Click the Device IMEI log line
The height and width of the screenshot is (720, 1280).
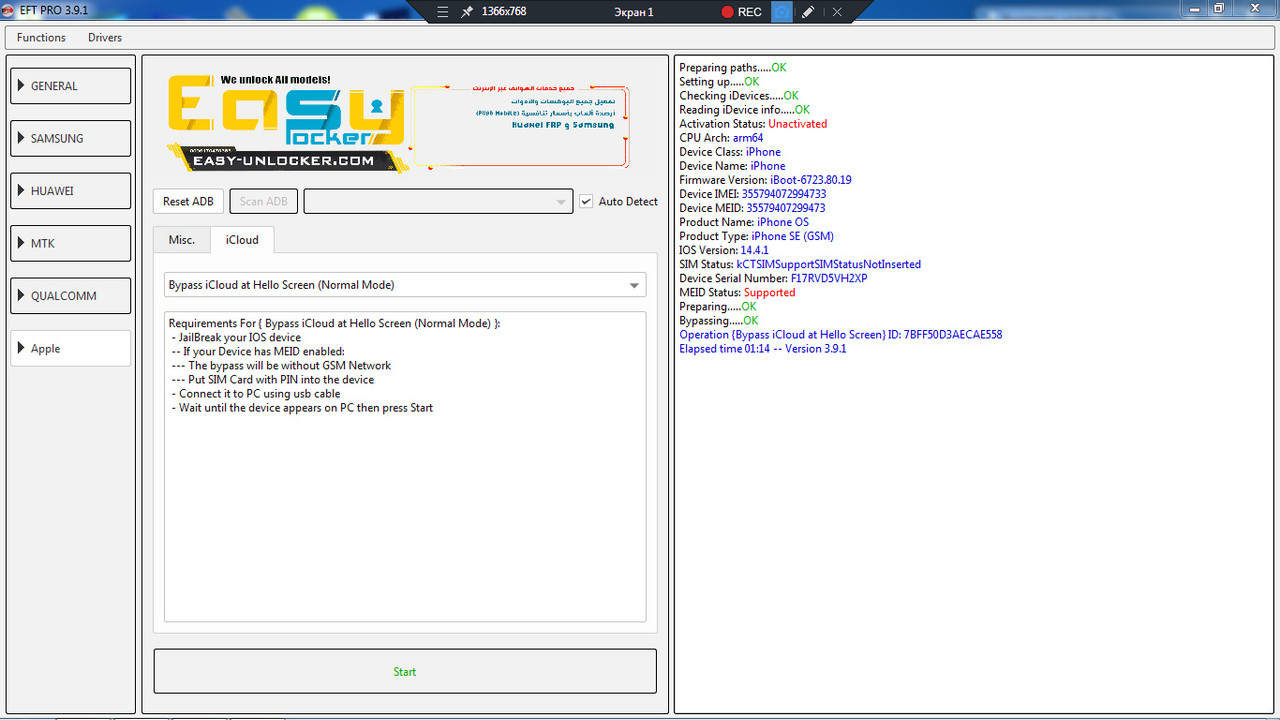[752, 194]
